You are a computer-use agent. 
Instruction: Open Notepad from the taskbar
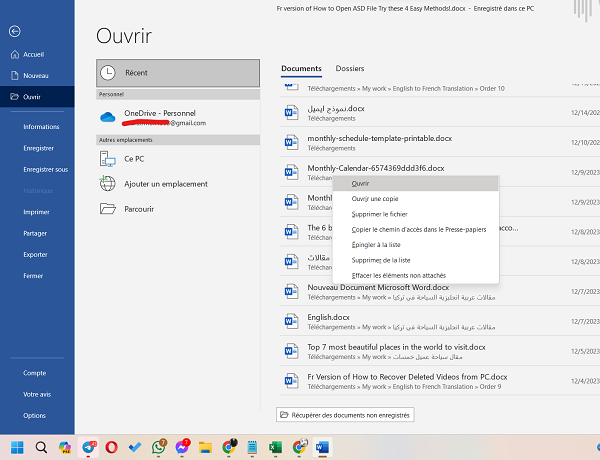pyautogui.click(x=252, y=447)
